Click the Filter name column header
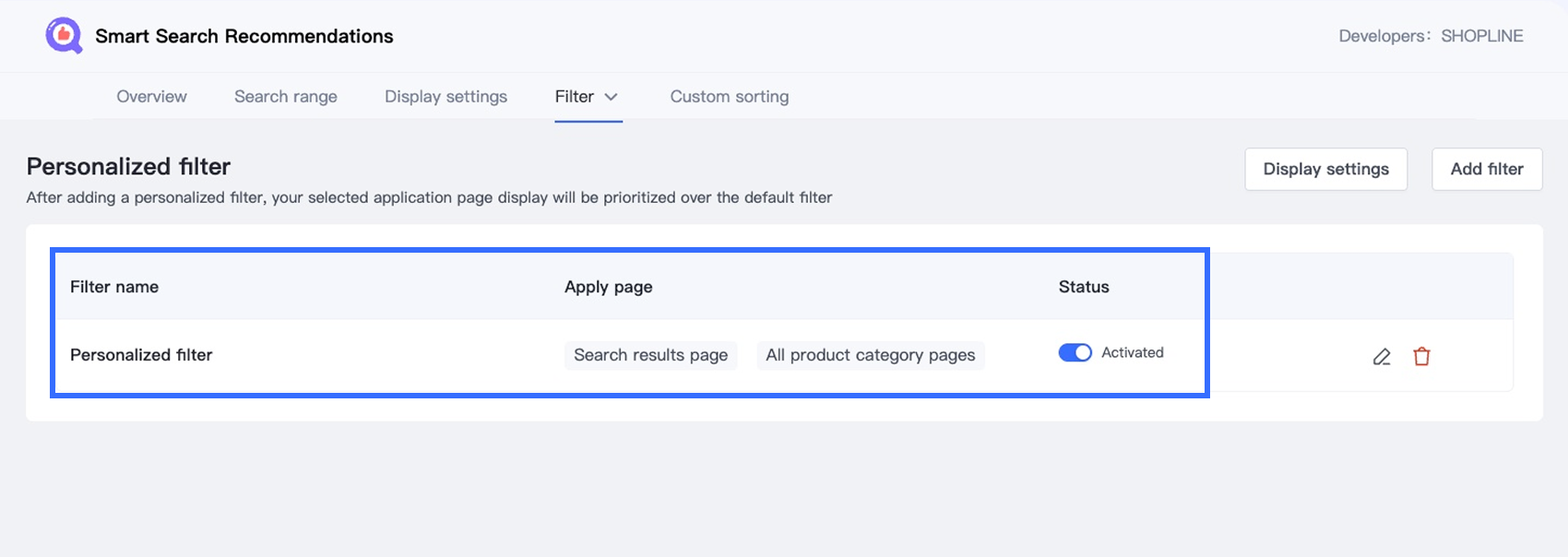This screenshot has height=557, width=1568. [114, 287]
